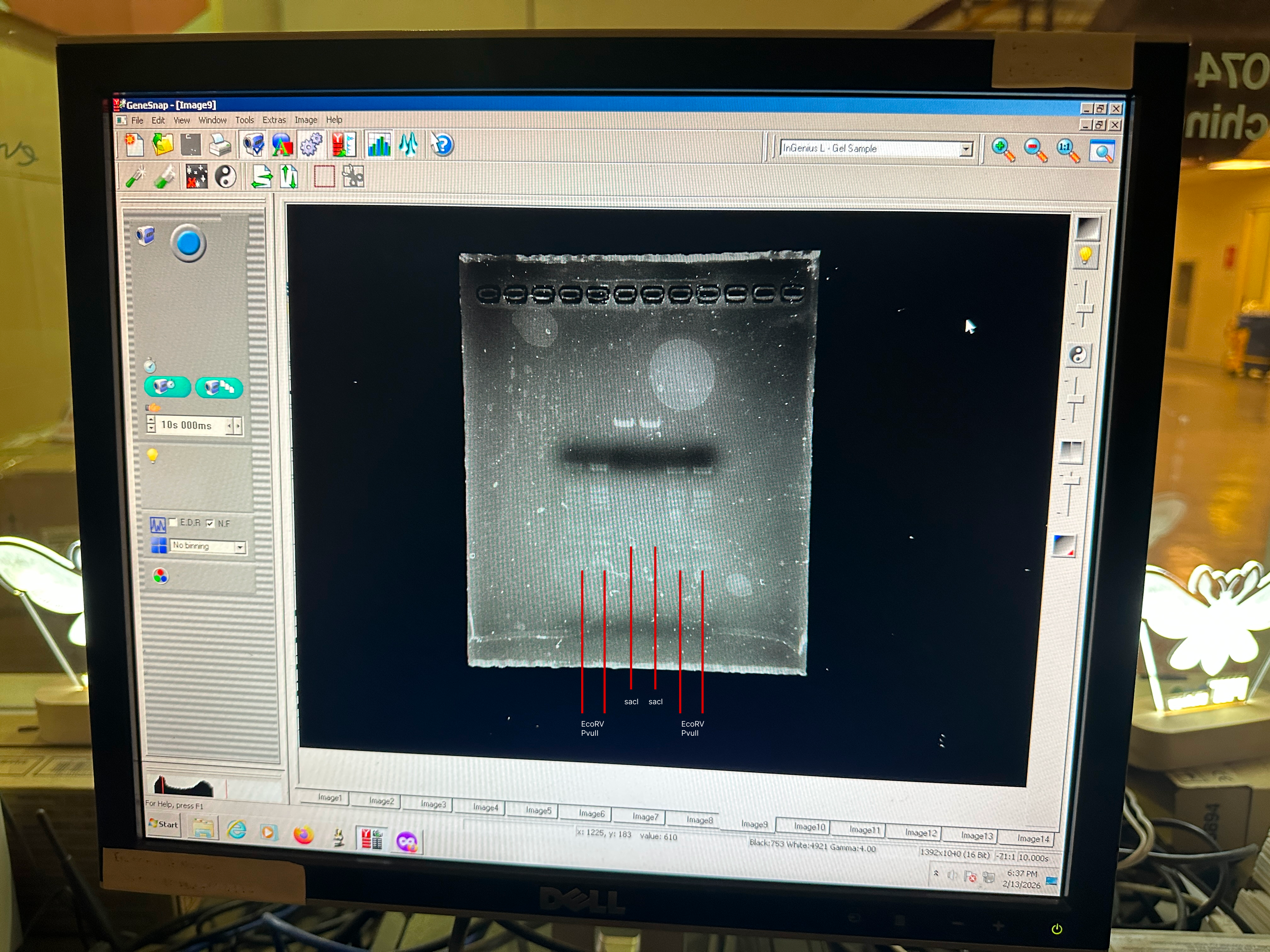
Task: Click the yin-yang invert image icon
Action: (226, 177)
